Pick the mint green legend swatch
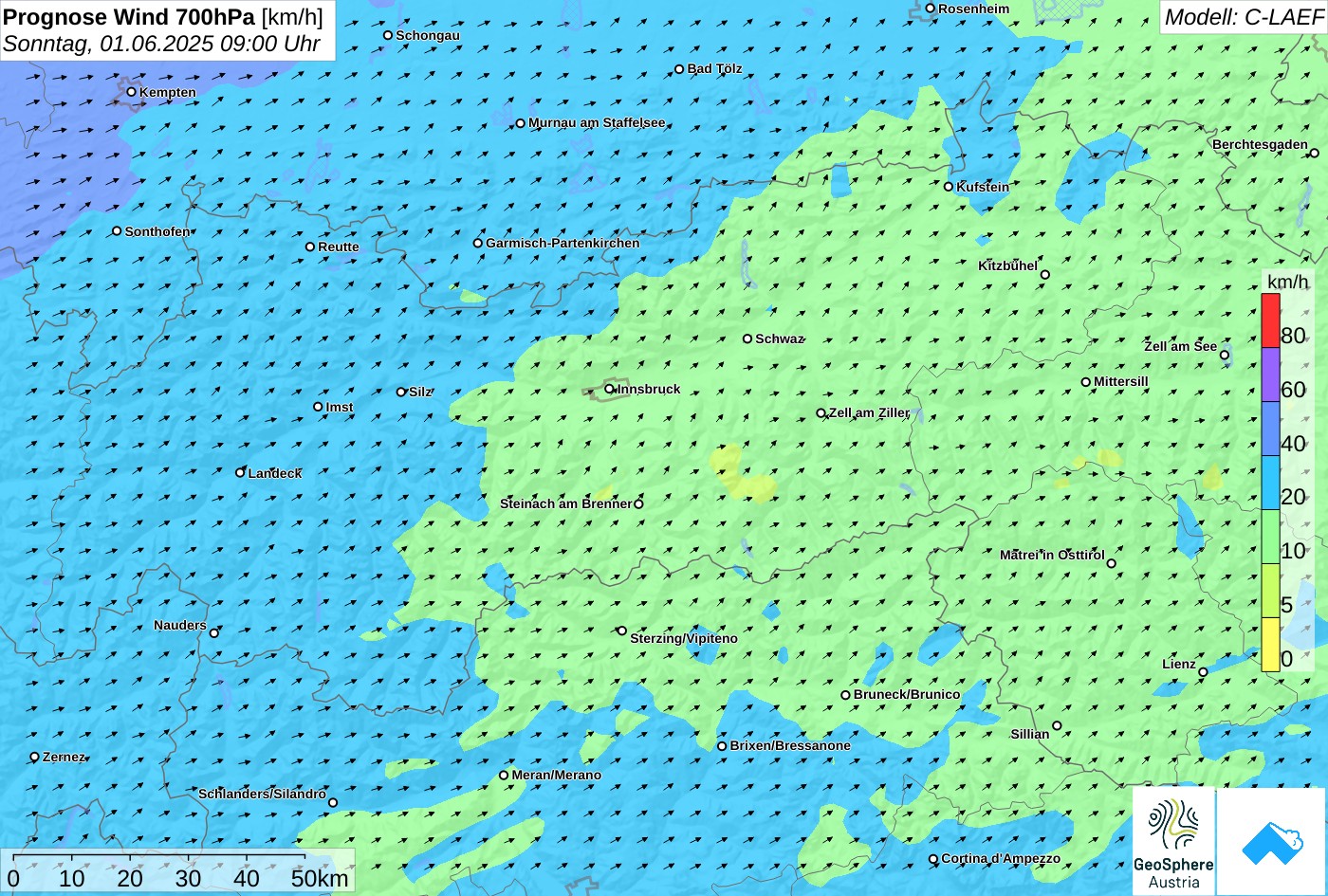Viewport: 1328px width, 896px height. (x=1270, y=538)
